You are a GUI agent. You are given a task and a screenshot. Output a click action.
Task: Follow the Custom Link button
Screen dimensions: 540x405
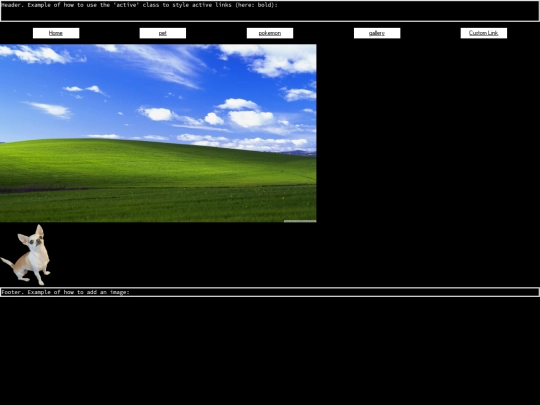pos(484,33)
